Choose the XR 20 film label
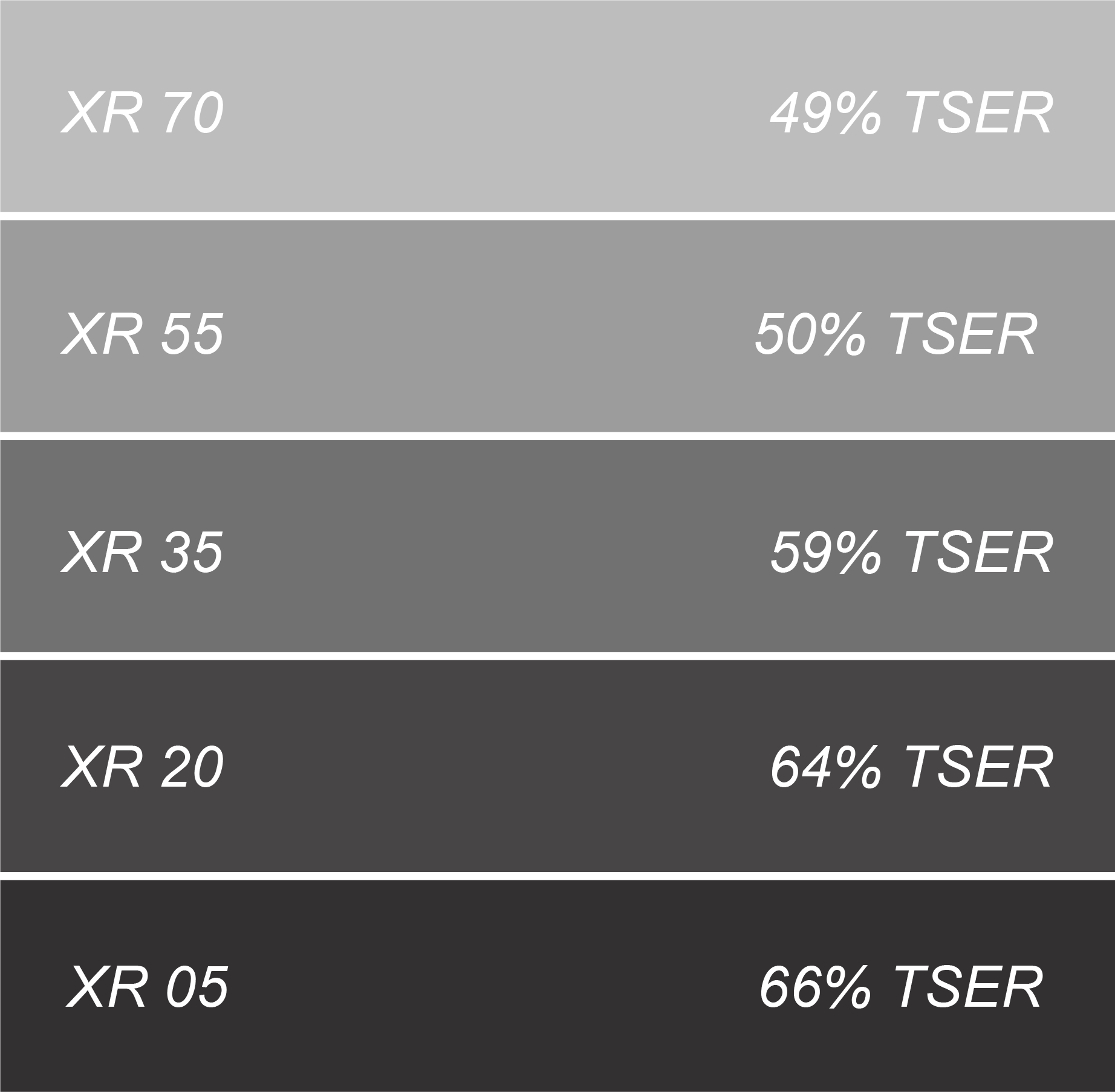The image size is (1115, 1092). pos(143,767)
